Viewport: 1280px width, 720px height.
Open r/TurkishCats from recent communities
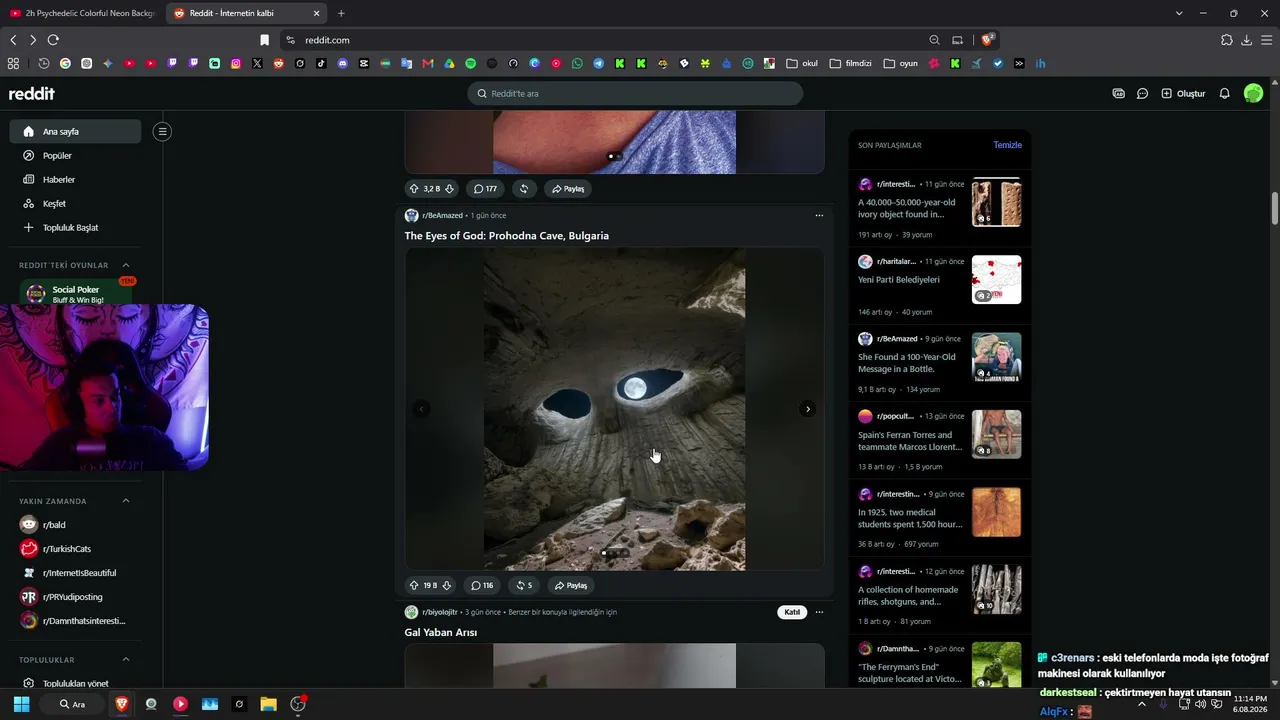(69, 549)
